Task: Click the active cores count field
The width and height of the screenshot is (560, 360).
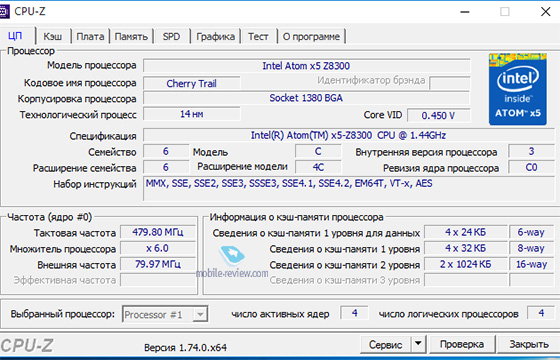Action: pyautogui.click(x=354, y=313)
